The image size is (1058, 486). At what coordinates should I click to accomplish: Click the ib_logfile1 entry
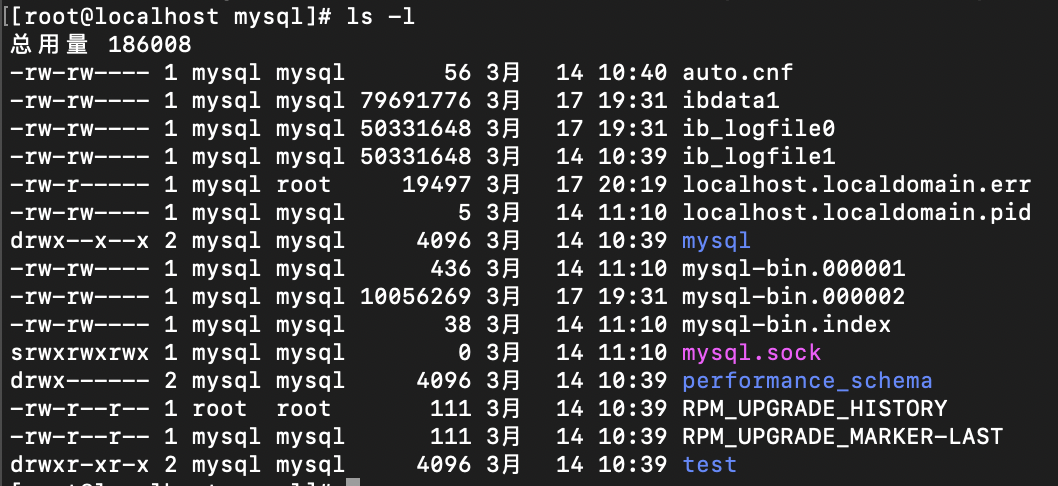tap(758, 157)
